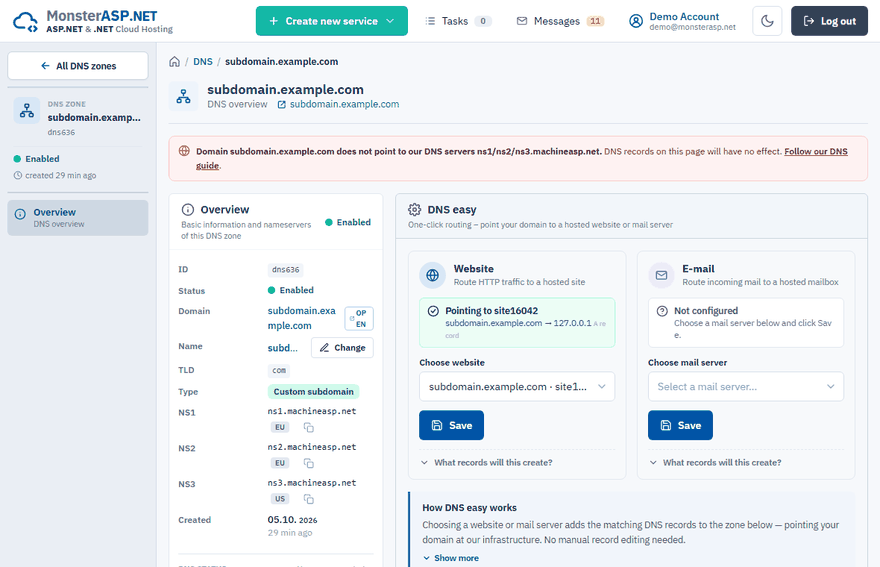Click the Created date 05.10. 2026
Screen dimensions: 880x567
click(x=292, y=520)
